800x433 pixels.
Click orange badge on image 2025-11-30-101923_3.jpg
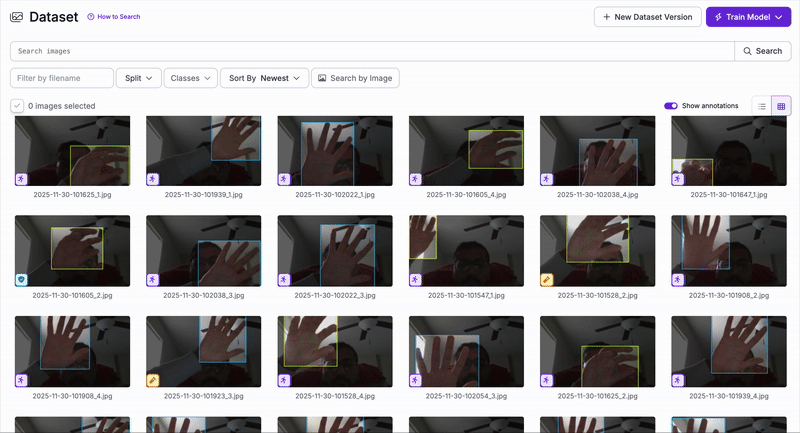coord(153,380)
